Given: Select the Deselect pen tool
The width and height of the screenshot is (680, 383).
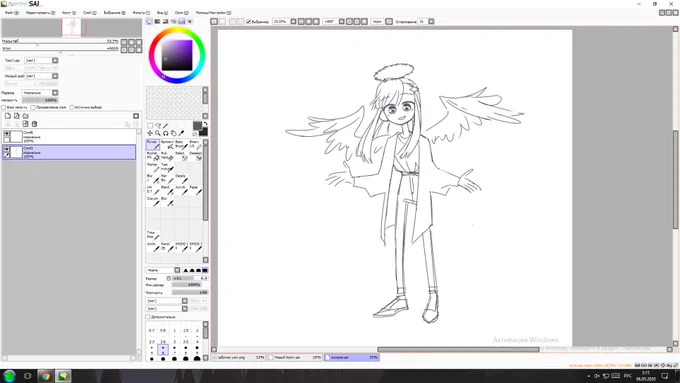Looking at the screenshot, I should pyautogui.click(x=196, y=156).
